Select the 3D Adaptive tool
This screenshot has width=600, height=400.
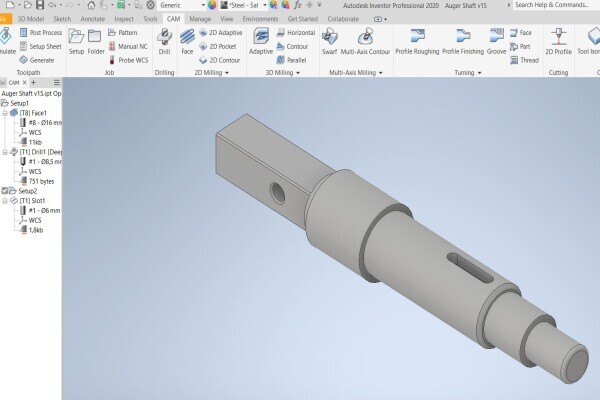click(261, 42)
